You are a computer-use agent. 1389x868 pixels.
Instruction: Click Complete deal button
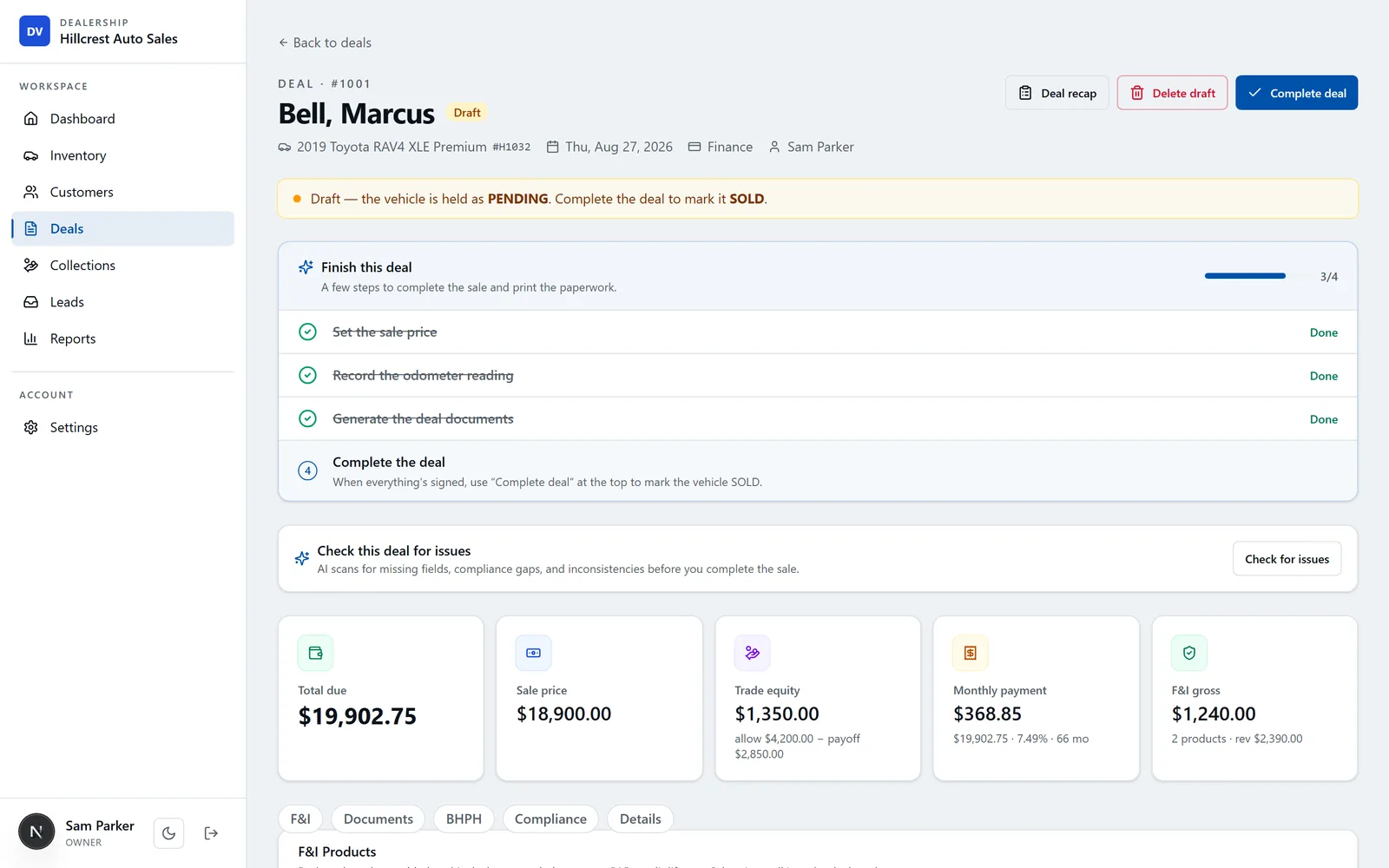click(x=1297, y=93)
